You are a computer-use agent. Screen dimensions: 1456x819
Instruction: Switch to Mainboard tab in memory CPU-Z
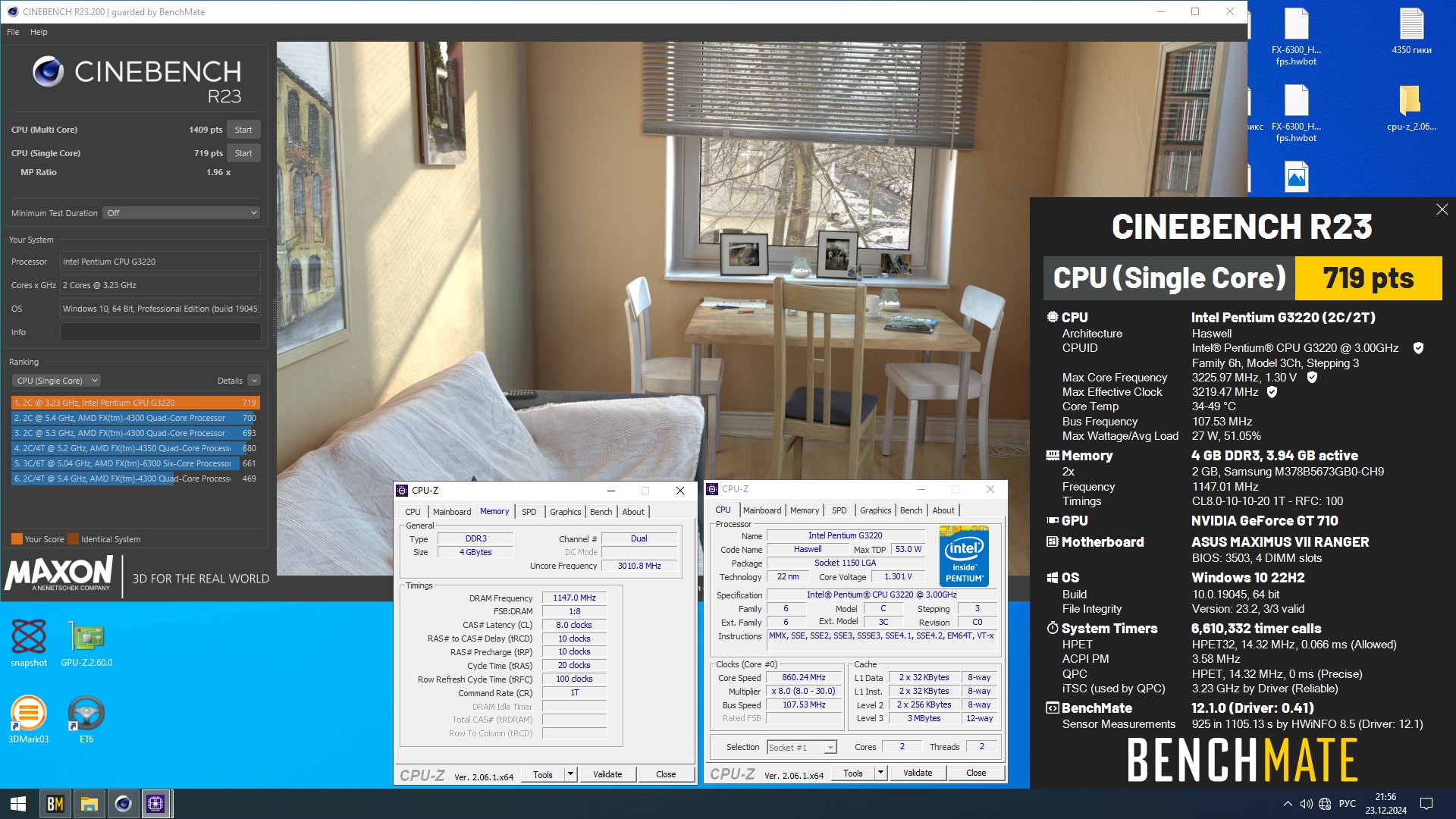[x=452, y=512]
